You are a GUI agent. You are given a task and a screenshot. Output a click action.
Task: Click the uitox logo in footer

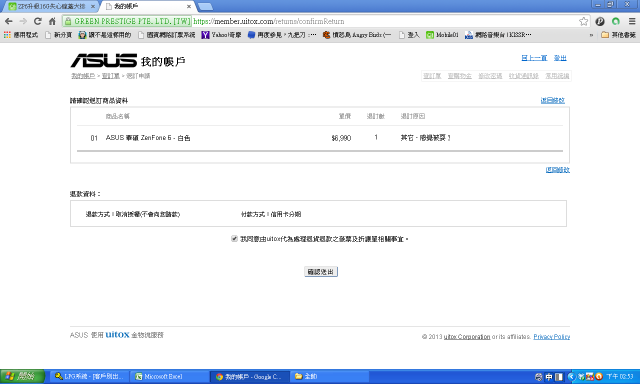[118, 335]
